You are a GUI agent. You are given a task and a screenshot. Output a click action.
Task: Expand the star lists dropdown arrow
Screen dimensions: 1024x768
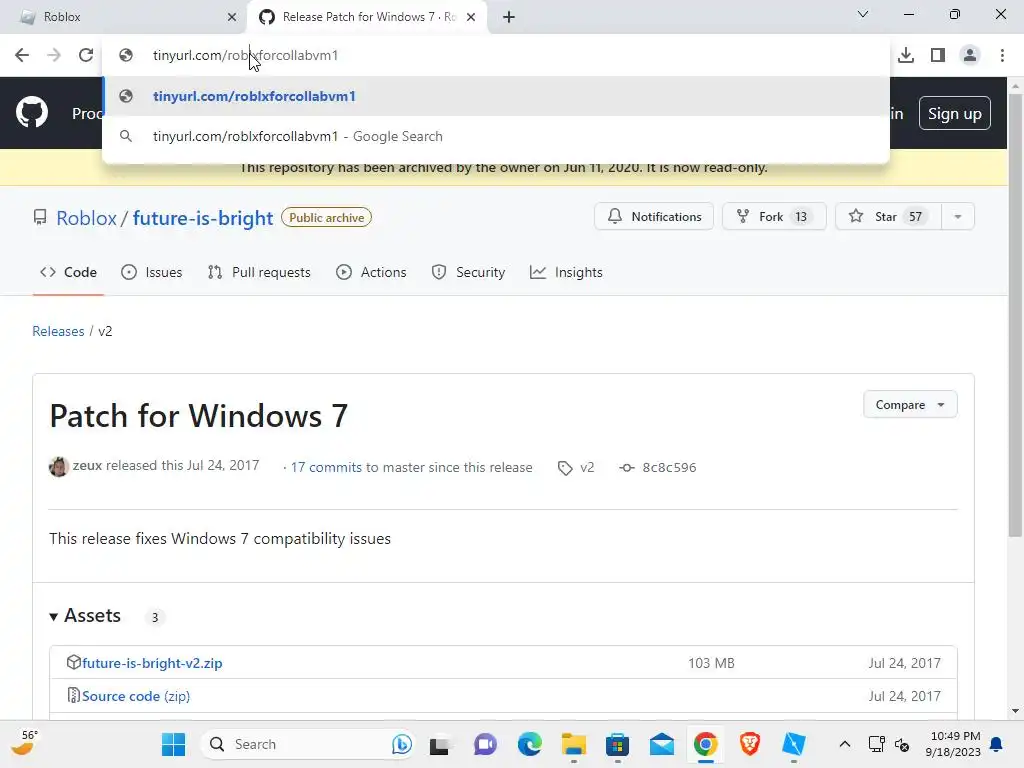point(958,216)
